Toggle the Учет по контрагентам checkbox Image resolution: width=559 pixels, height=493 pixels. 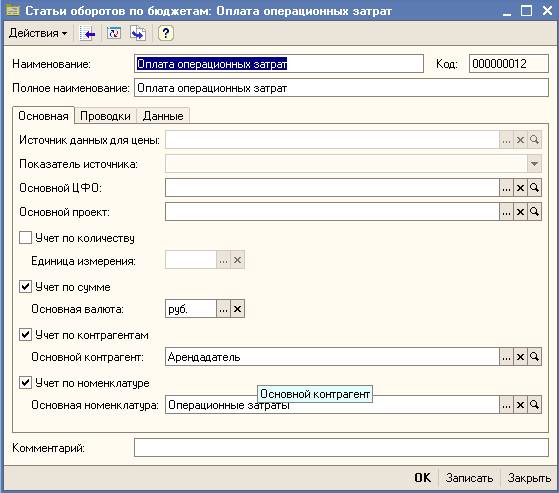coord(25,334)
